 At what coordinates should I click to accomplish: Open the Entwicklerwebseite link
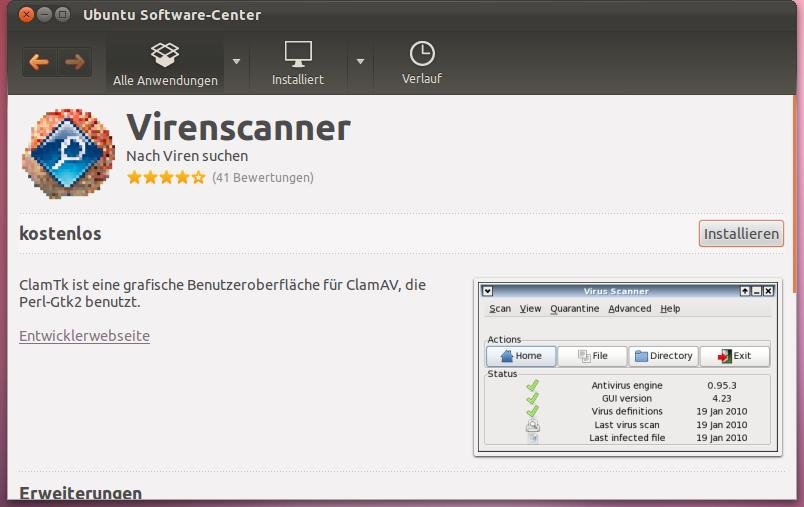(x=85, y=336)
